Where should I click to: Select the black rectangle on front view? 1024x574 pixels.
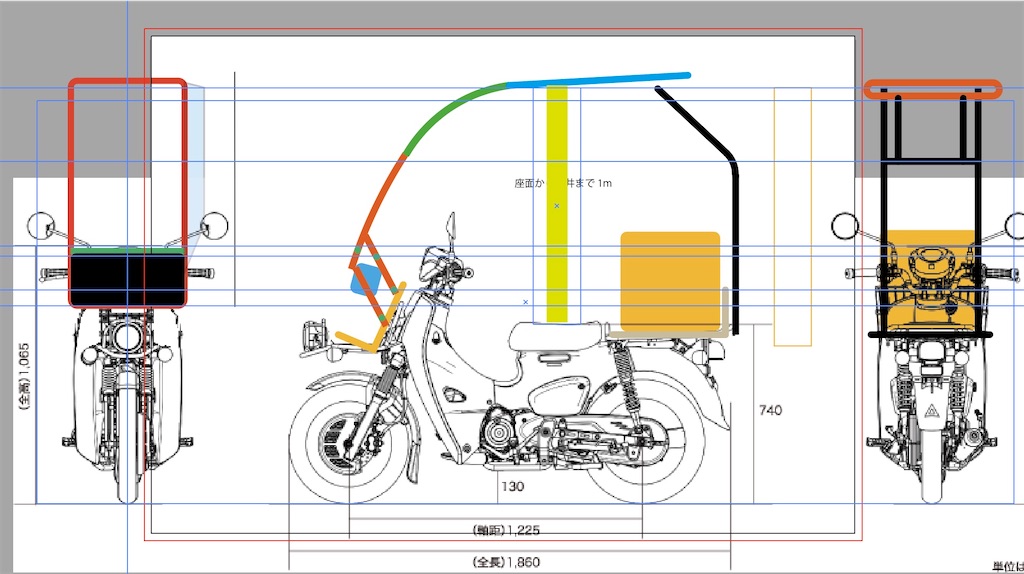click(127, 280)
